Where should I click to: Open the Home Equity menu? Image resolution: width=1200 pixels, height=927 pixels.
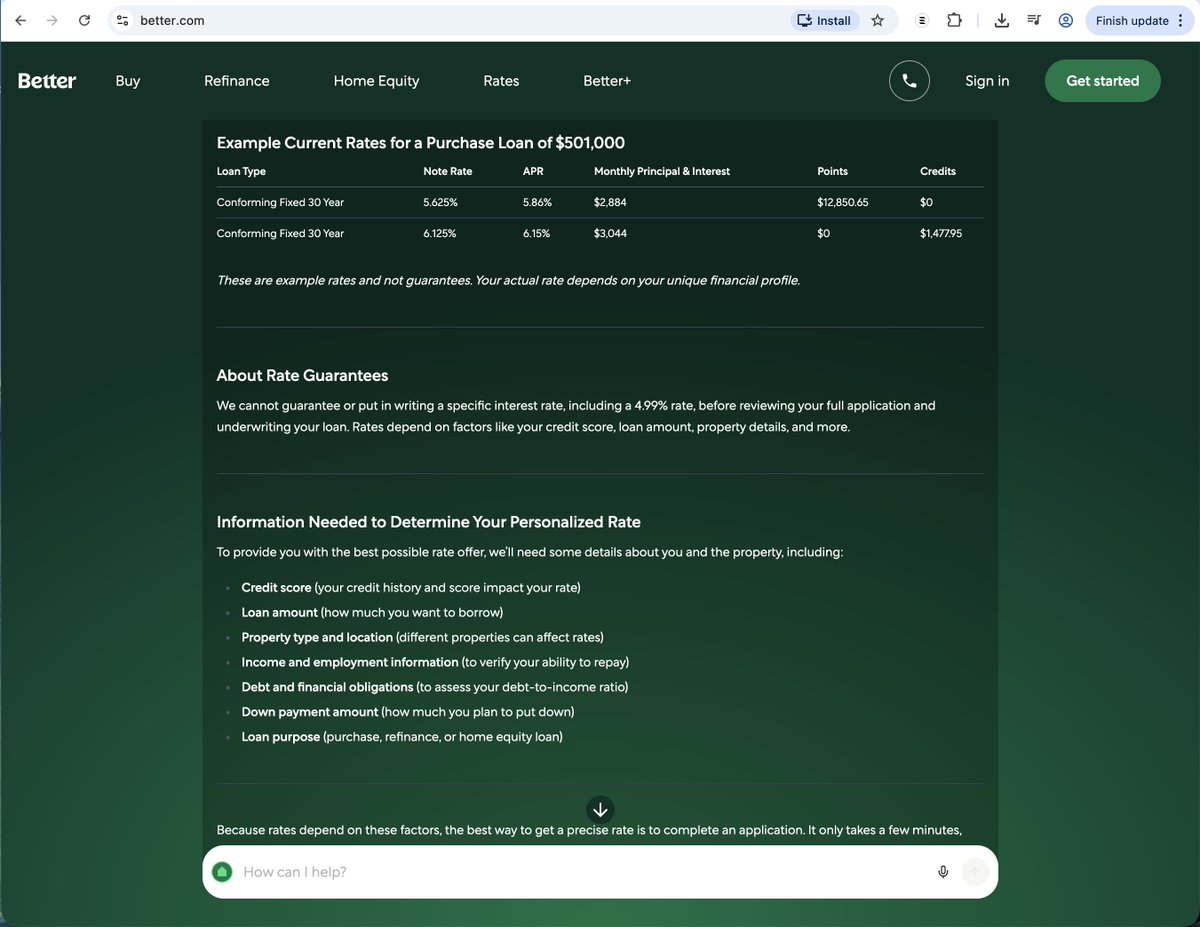coord(376,81)
